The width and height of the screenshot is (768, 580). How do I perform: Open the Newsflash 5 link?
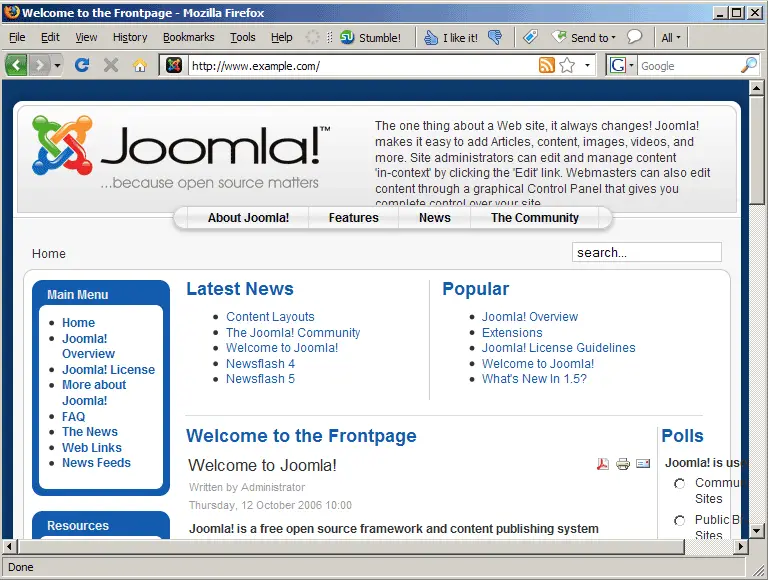click(260, 379)
